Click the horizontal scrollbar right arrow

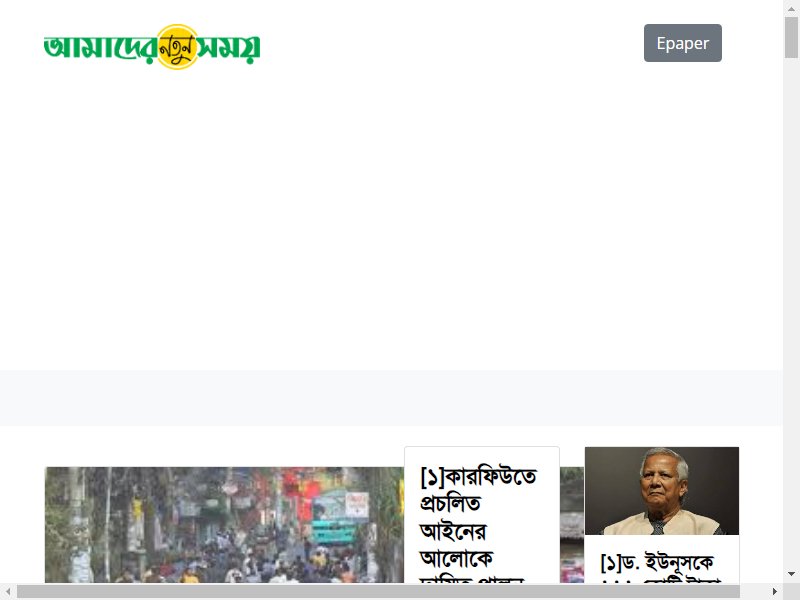coord(775,591)
